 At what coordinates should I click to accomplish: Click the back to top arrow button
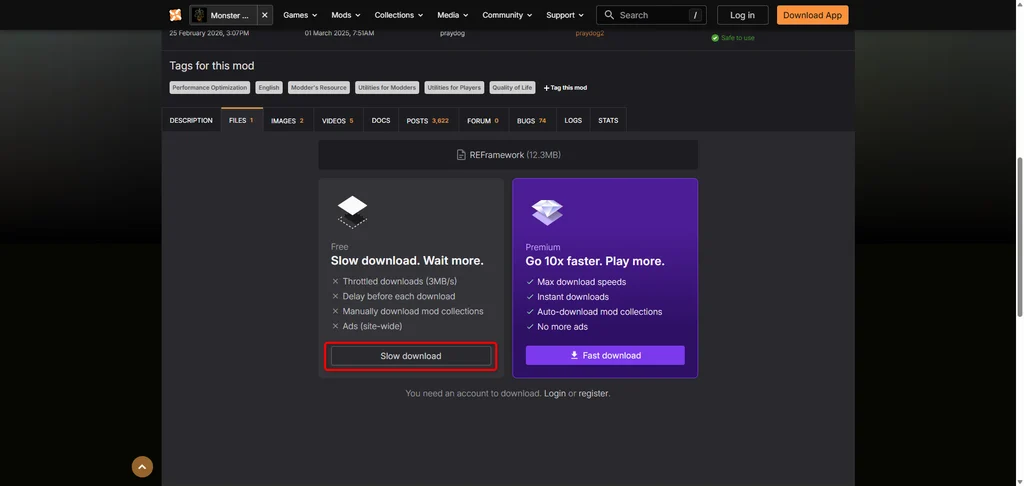click(142, 466)
